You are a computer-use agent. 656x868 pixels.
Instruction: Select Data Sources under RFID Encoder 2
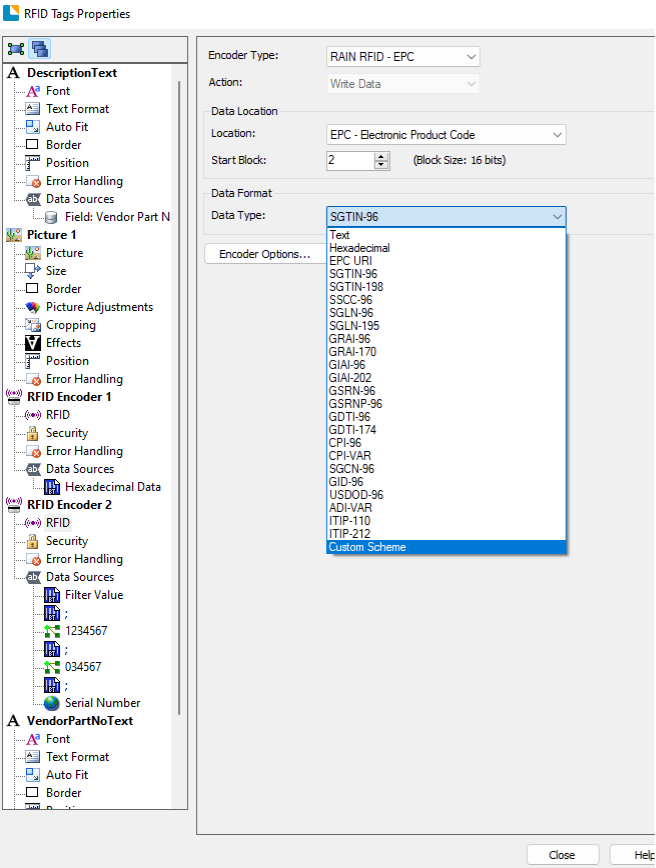pyautogui.click(x=80, y=577)
